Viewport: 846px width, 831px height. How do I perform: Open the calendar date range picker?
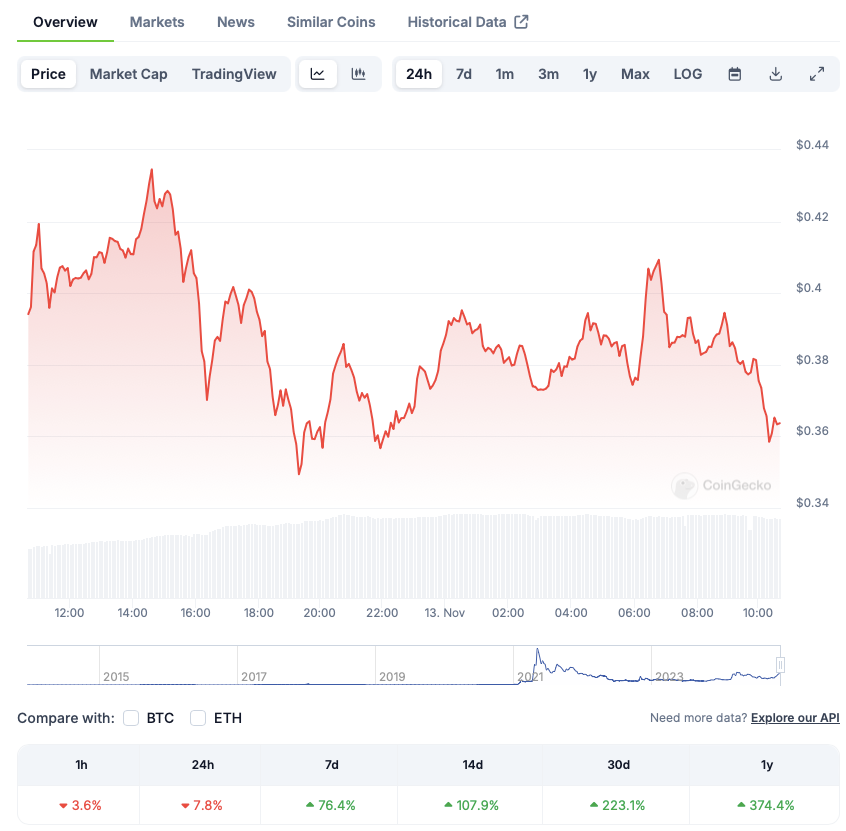[x=735, y=73]
